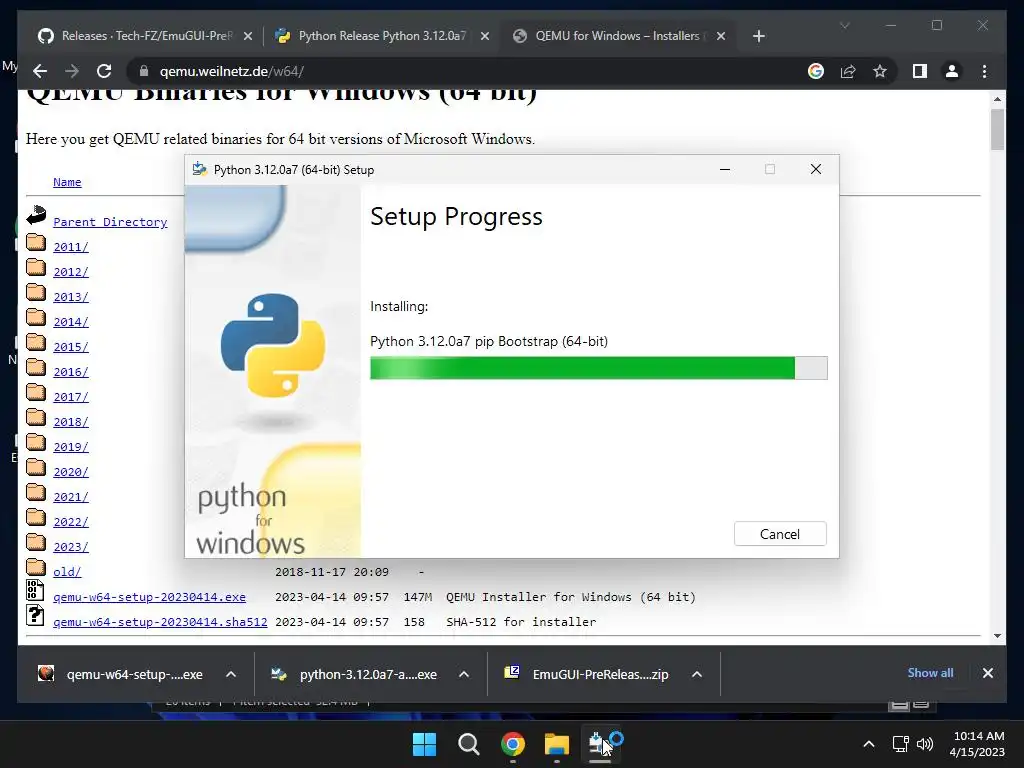
Task: Open downloaded qemu-w64-setup exe item
Action: 121,674
